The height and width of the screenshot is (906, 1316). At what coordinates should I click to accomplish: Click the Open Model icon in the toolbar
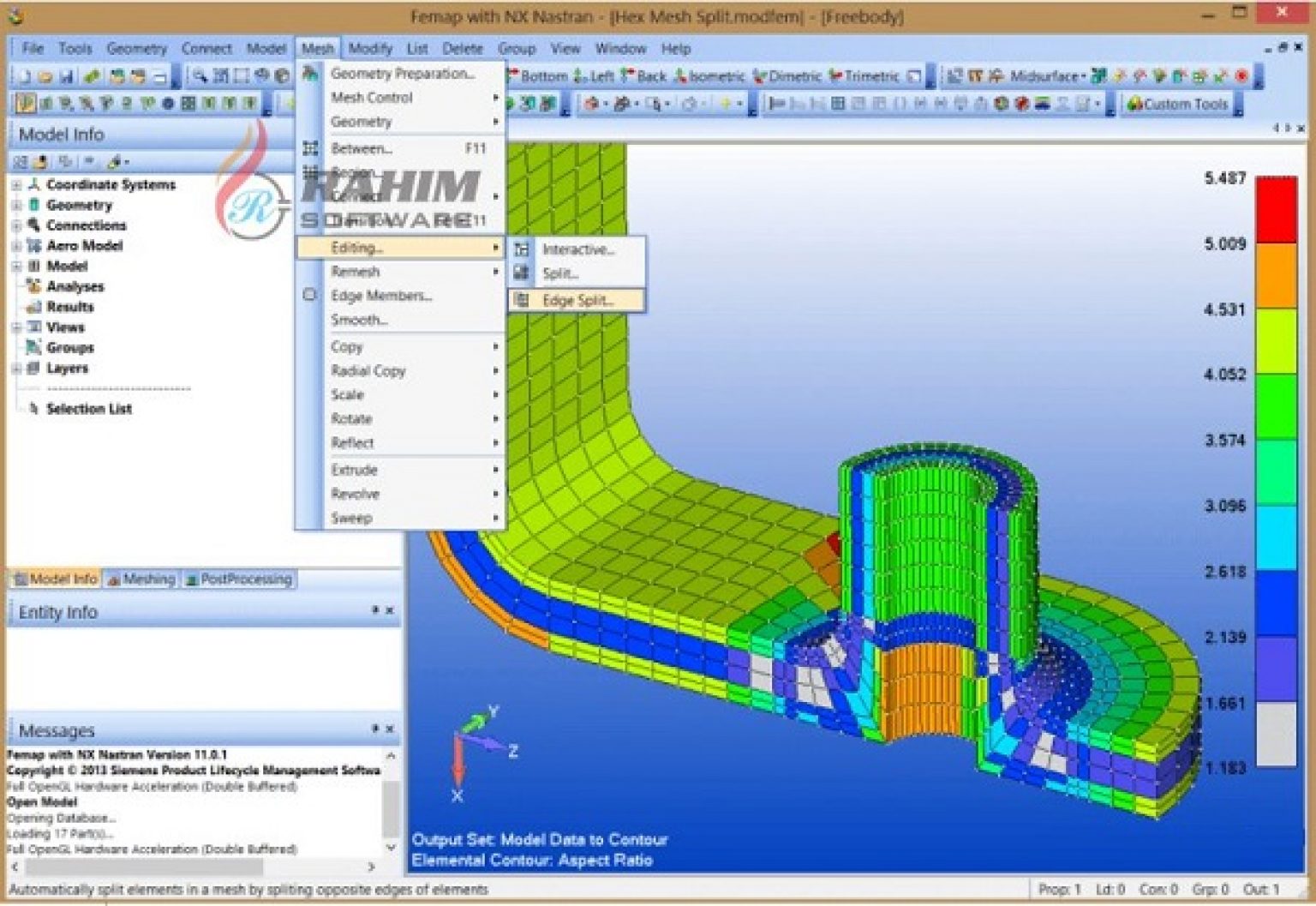(45, 76)
